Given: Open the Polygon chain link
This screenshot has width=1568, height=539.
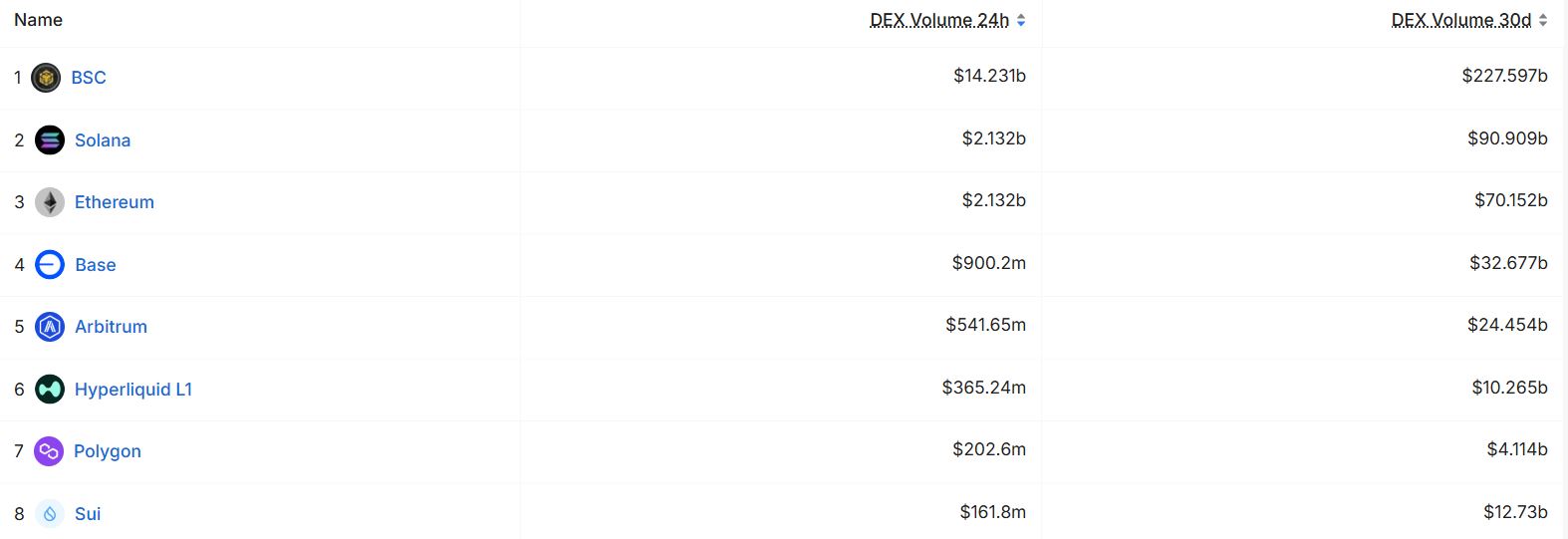Looking at the screenshot, I should [x=108, y=451].
